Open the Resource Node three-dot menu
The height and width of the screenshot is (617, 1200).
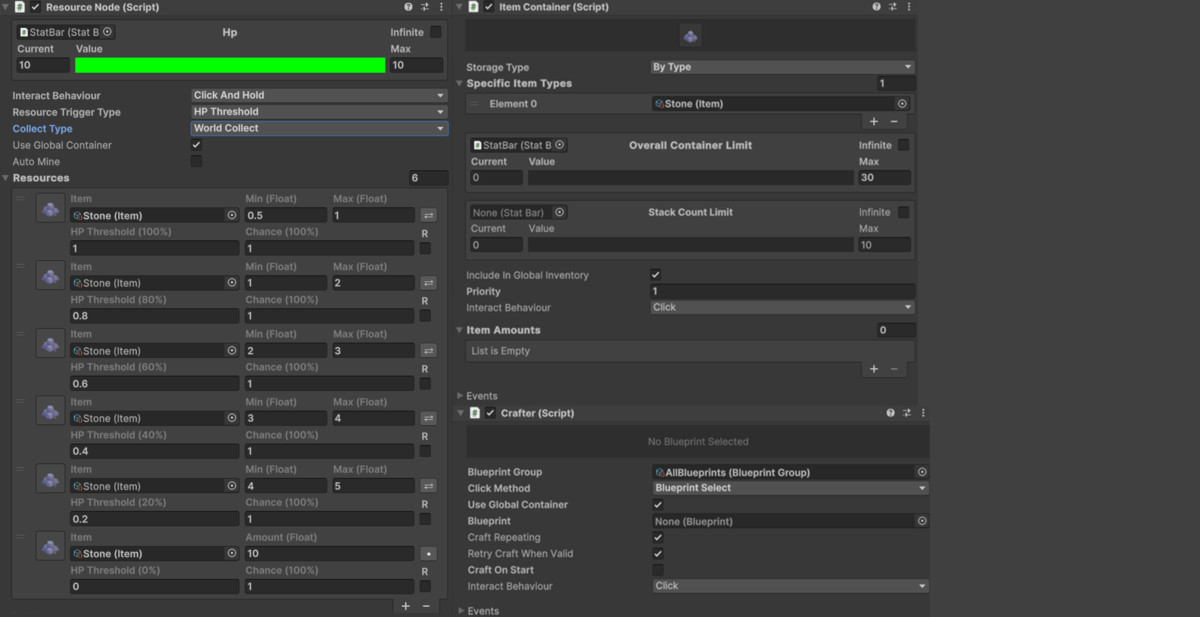[440, 7]
